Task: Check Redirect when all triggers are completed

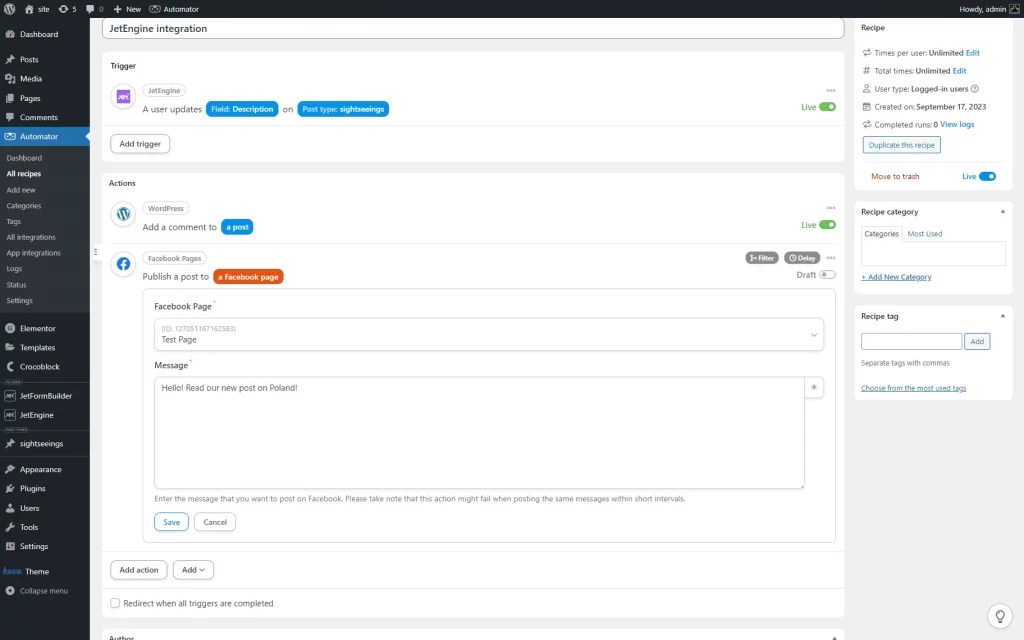Action: tap(115, 603)
